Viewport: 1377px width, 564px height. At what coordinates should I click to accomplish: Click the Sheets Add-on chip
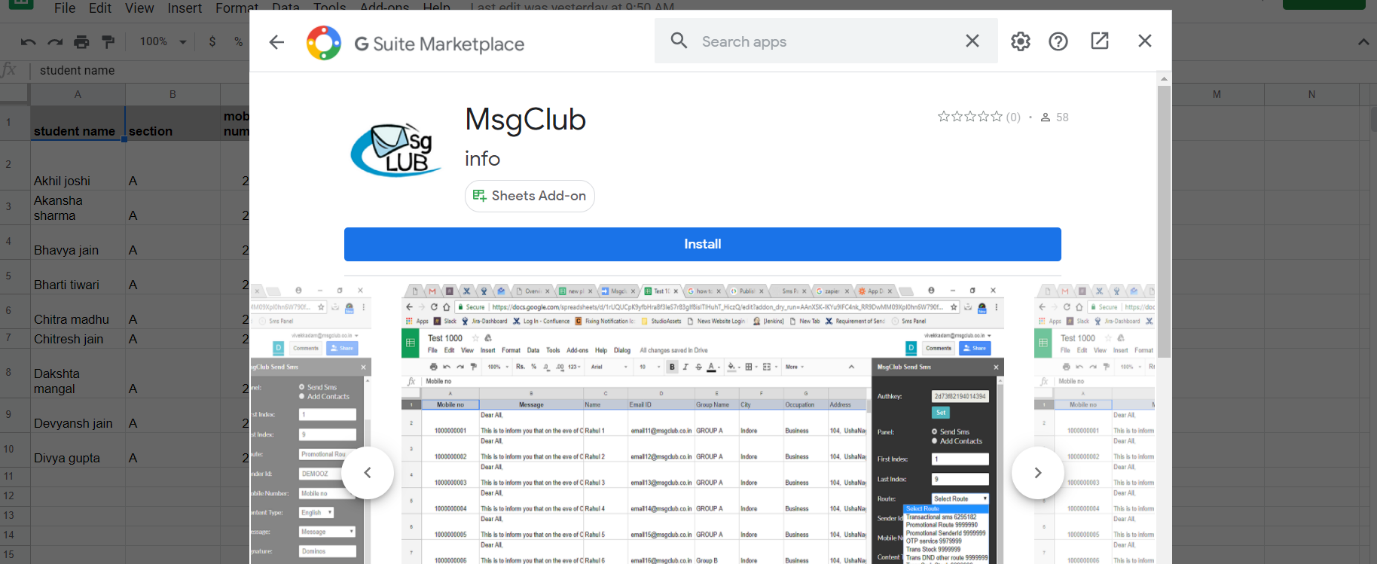[x=530, y=196]
